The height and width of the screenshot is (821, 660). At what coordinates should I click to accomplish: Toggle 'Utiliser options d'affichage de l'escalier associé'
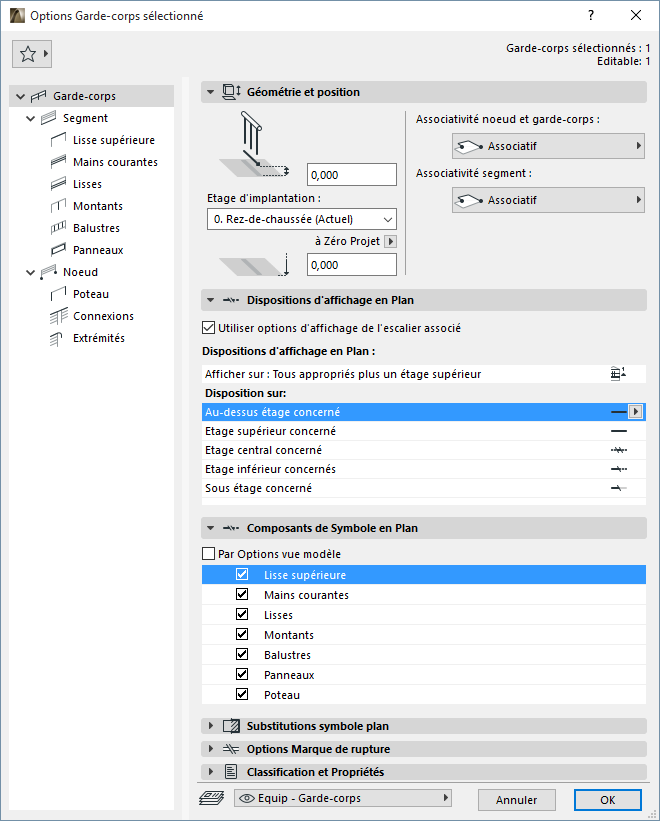[x=208, y=327]
